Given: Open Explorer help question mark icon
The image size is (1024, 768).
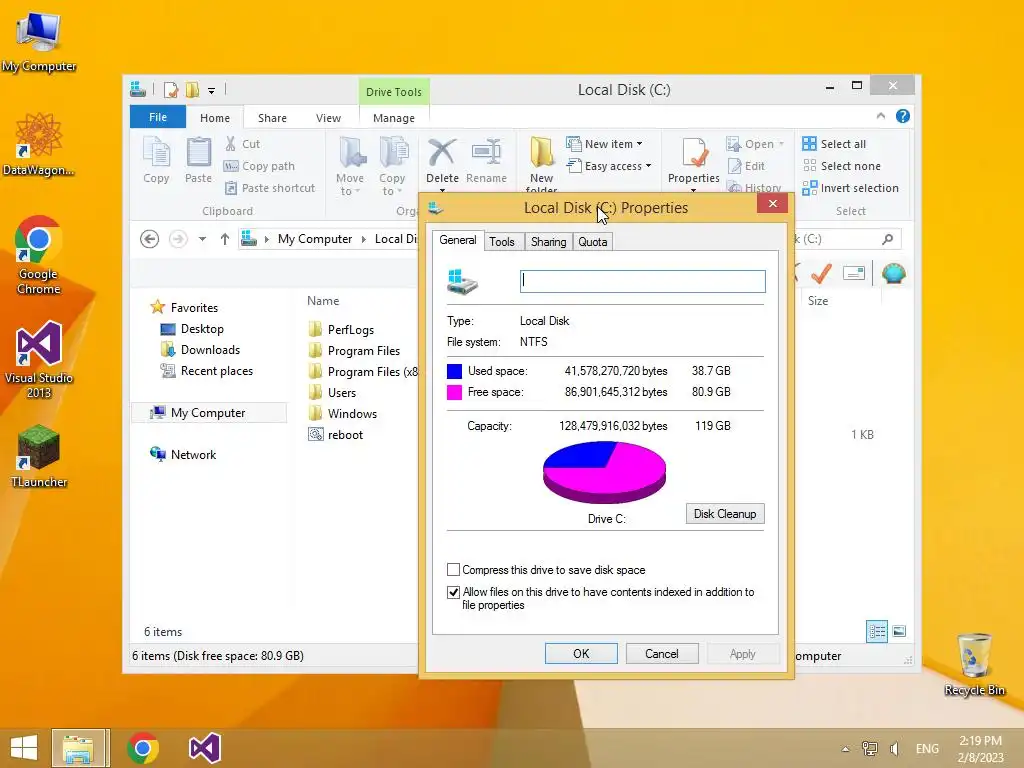Looking at the screenshot, I should (903, 116).
